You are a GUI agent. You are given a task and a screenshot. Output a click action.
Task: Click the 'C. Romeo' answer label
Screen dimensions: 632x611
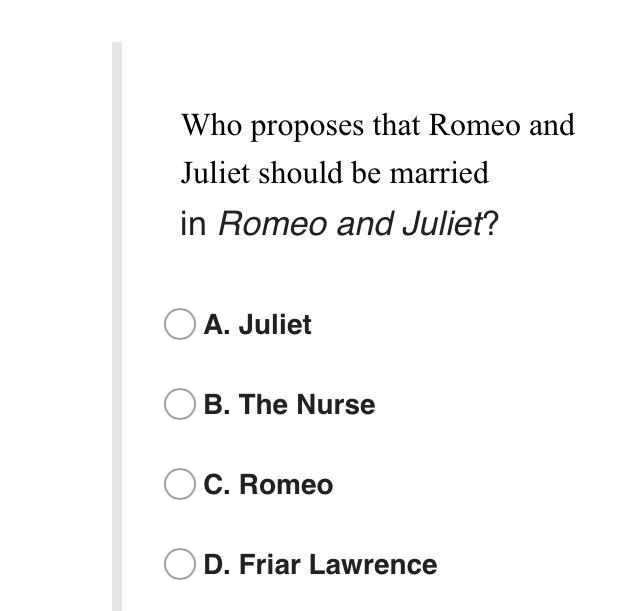click(268, 485)
